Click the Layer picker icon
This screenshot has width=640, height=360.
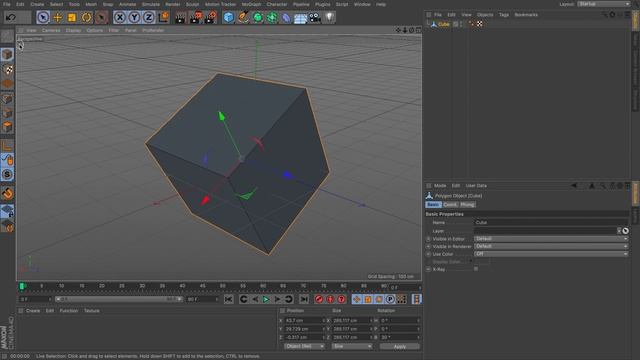click(x=625, y=231)
